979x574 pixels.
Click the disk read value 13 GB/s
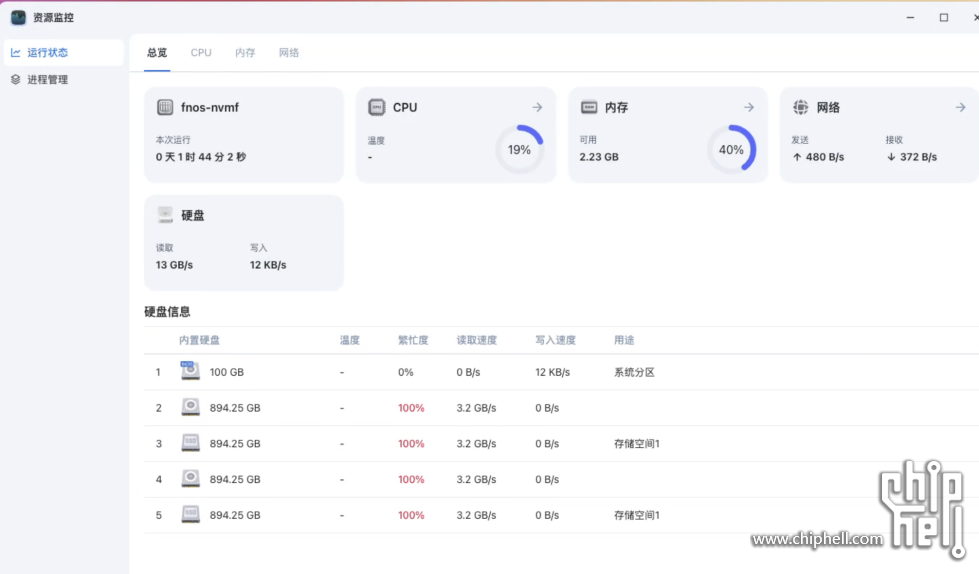tap(174, 265)
